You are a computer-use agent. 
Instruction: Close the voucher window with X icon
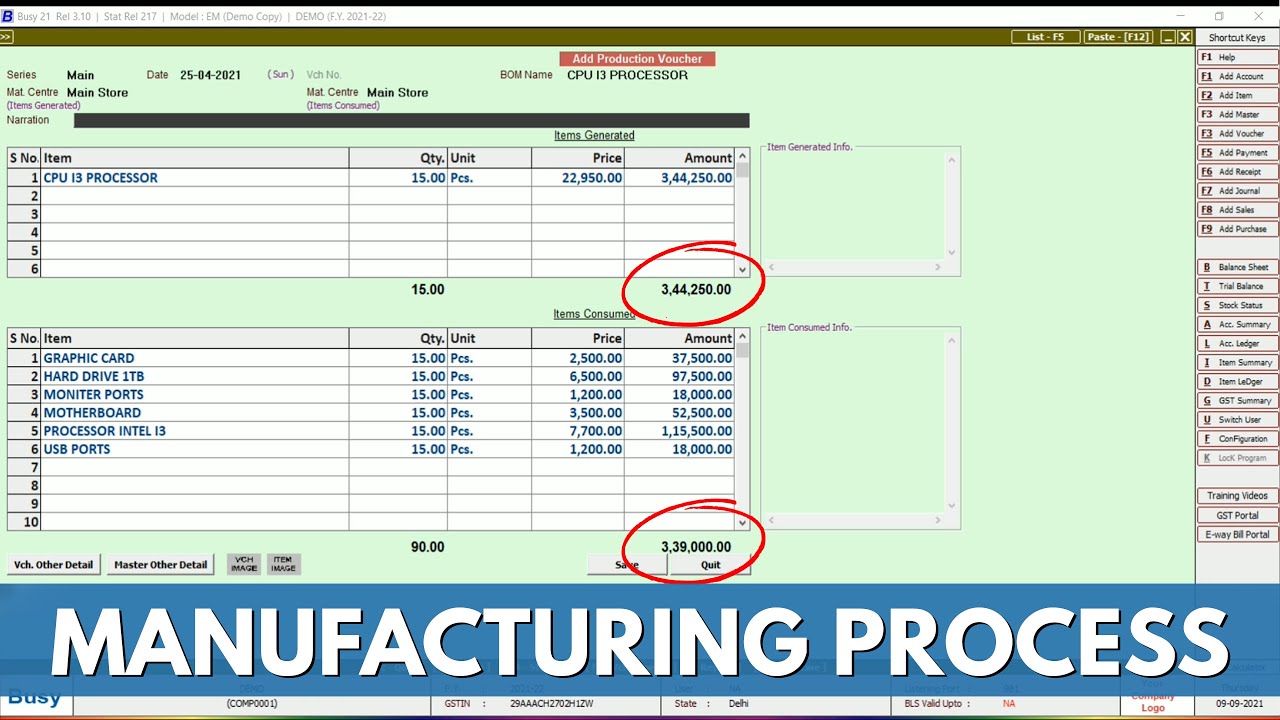click(x=1185, y=37)
